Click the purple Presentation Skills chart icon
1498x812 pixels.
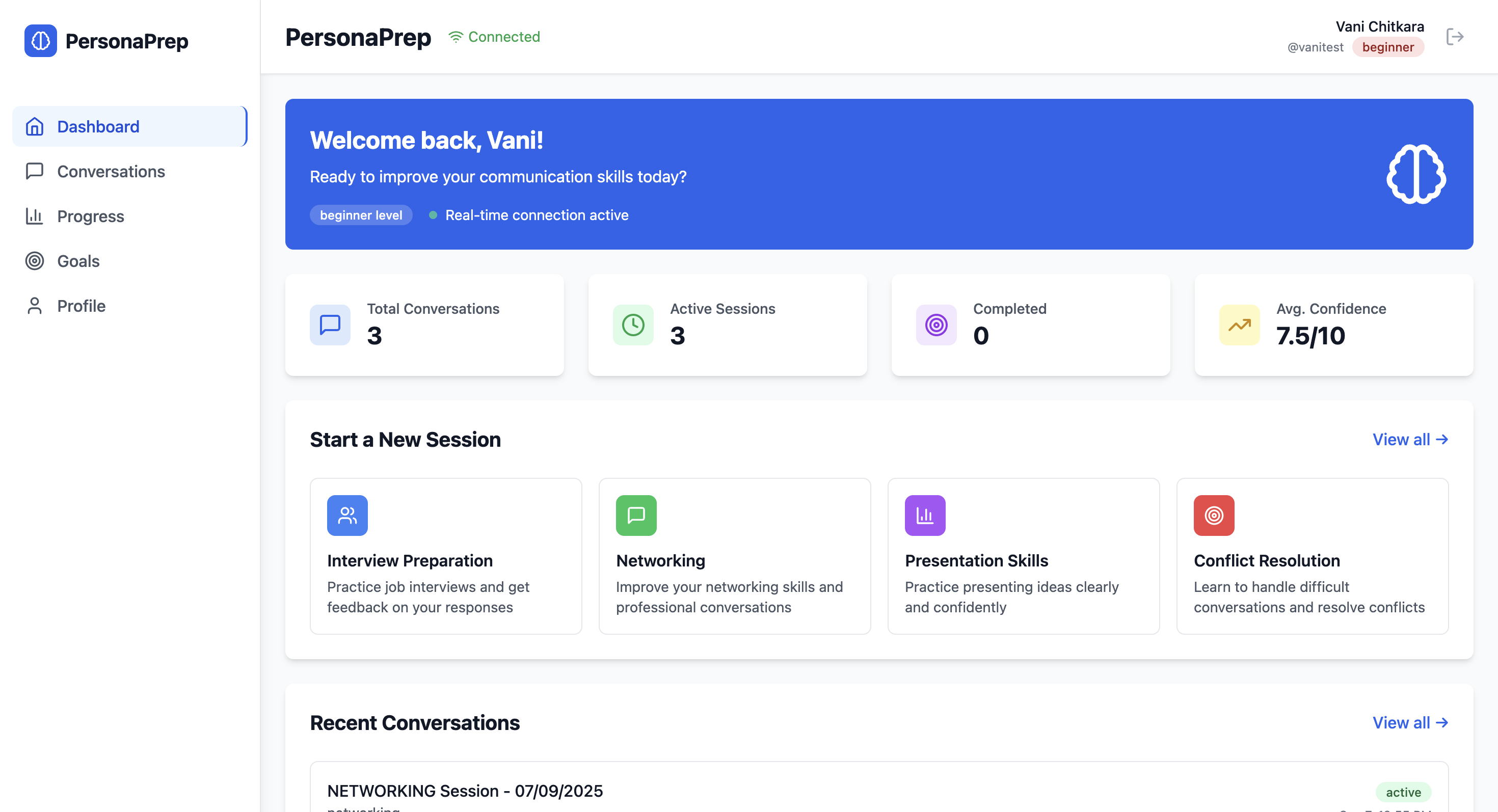(x=925, y=515)
